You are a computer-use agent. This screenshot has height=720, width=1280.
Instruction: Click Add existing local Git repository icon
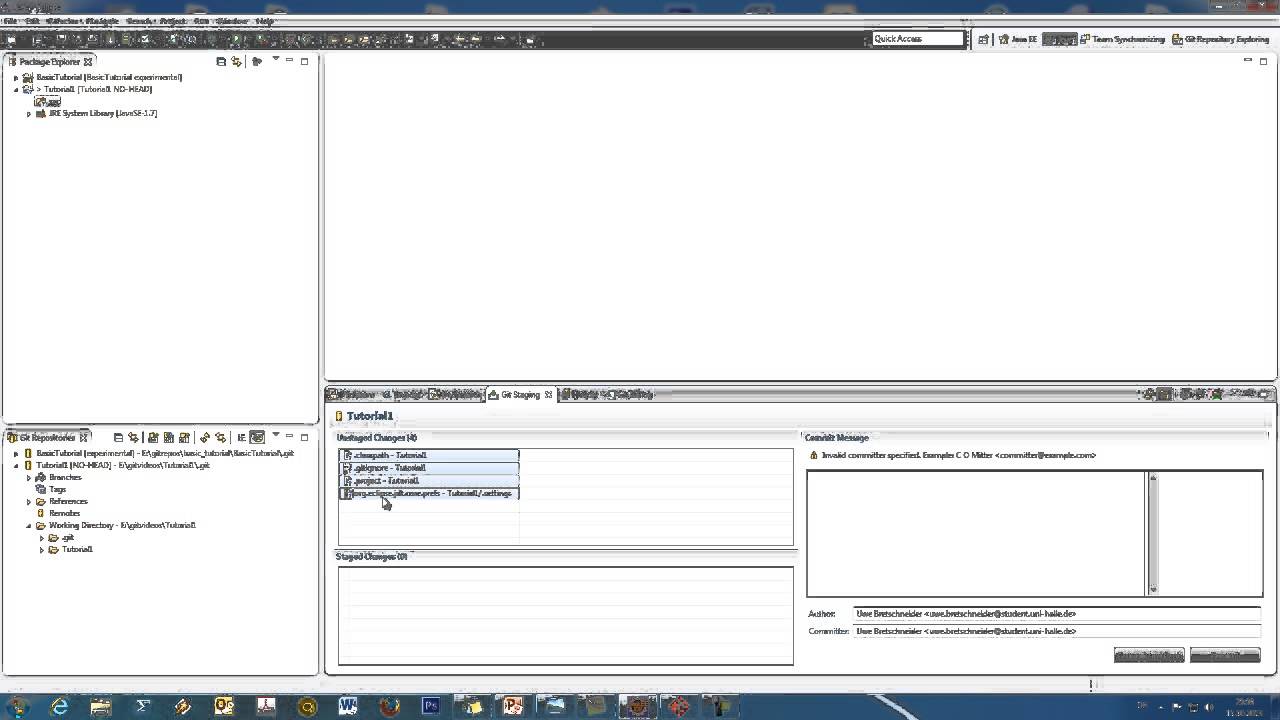[153, 437]
